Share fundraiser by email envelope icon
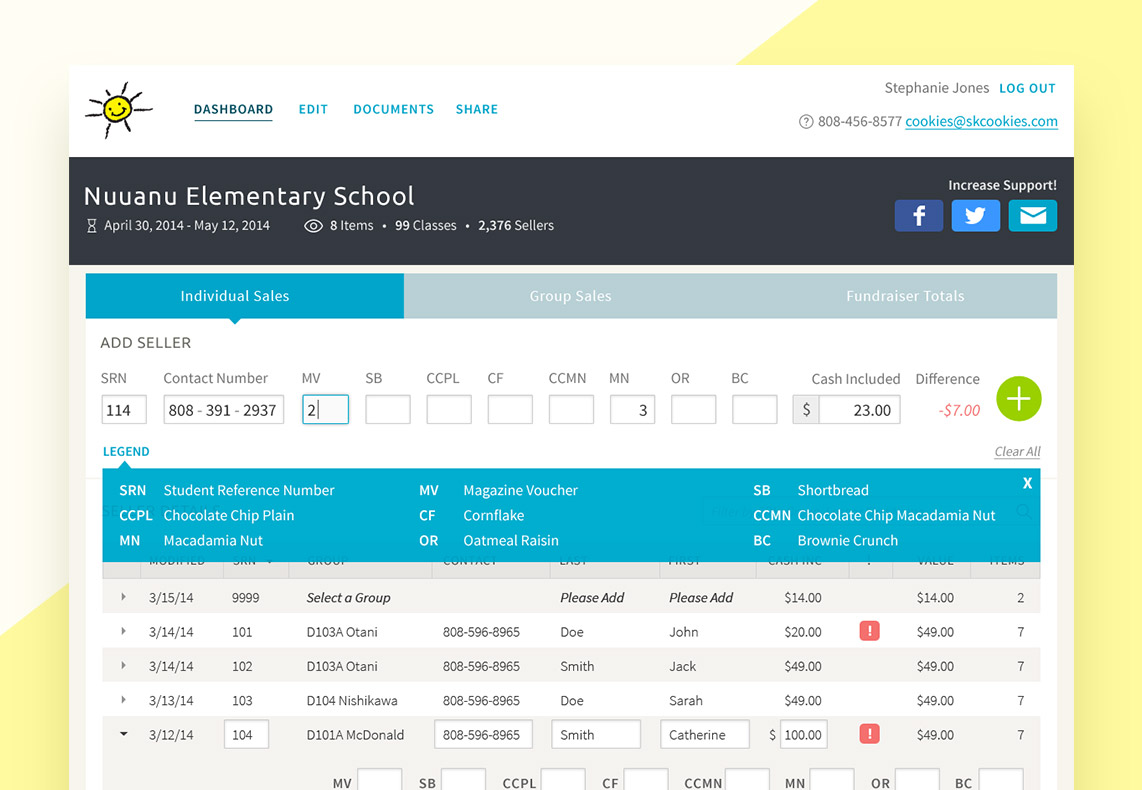This screenshot has width=1142, height=790. pyautogui.click(x=1033, y=216)
